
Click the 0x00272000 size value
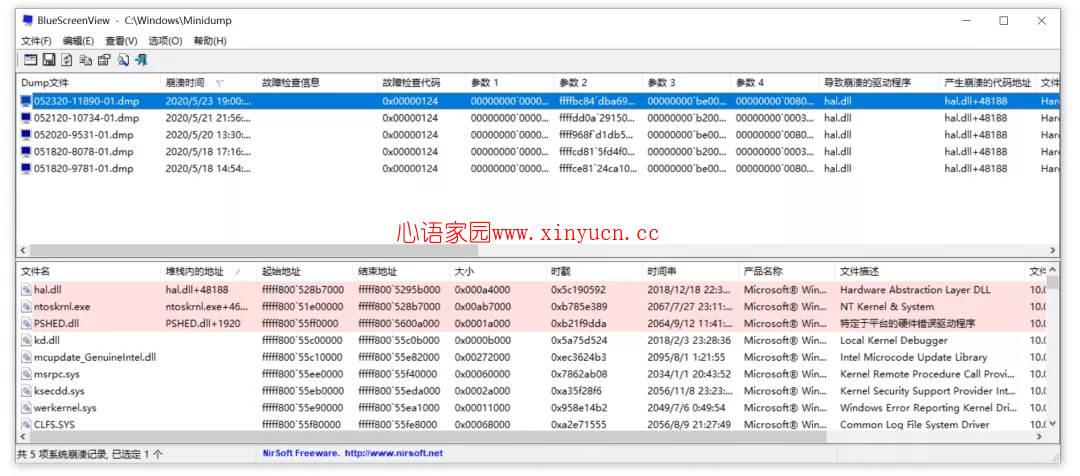(x=483, y=358)
